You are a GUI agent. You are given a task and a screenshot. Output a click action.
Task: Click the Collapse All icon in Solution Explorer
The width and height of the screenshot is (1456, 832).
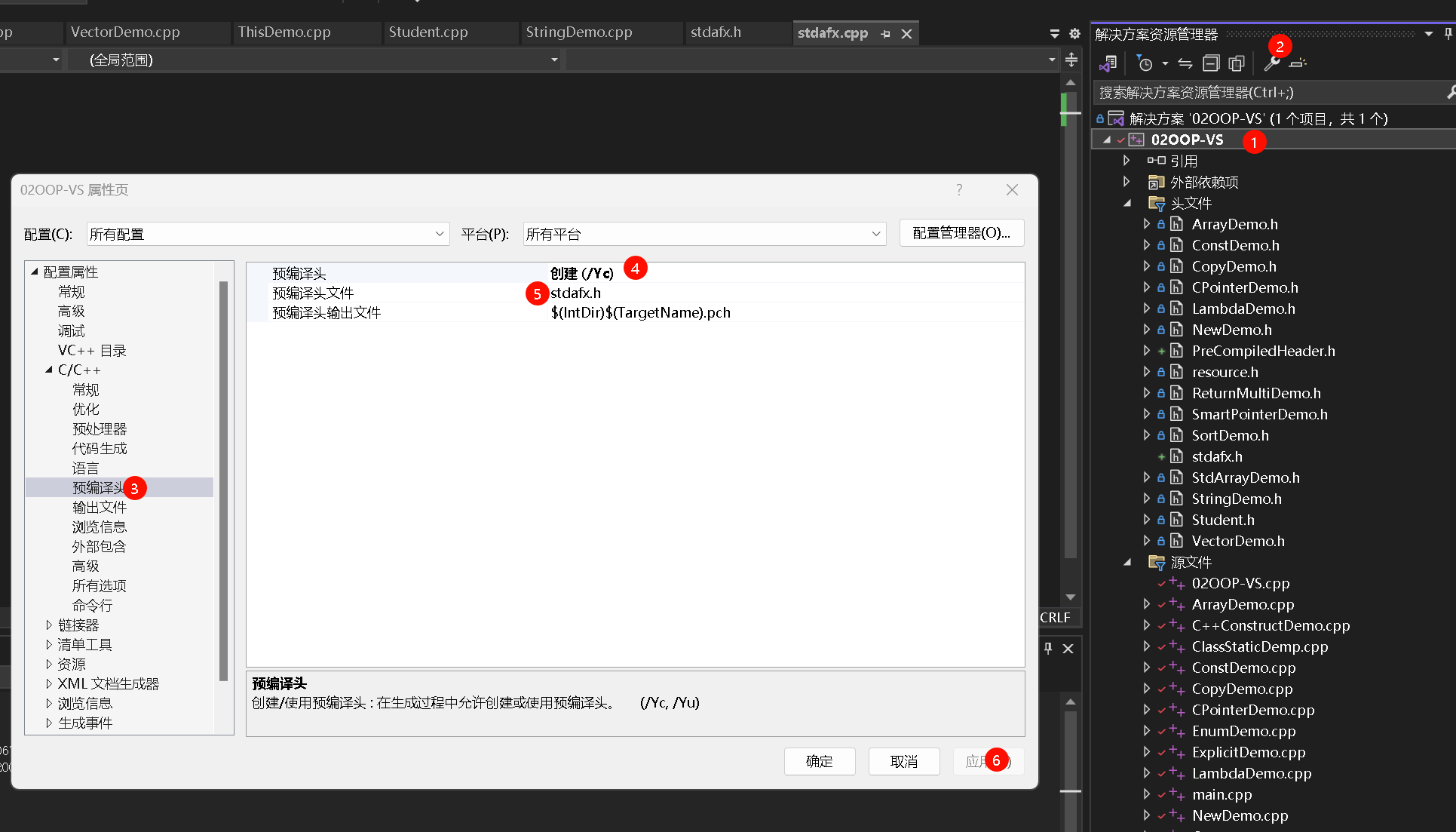click(1211, 63)
